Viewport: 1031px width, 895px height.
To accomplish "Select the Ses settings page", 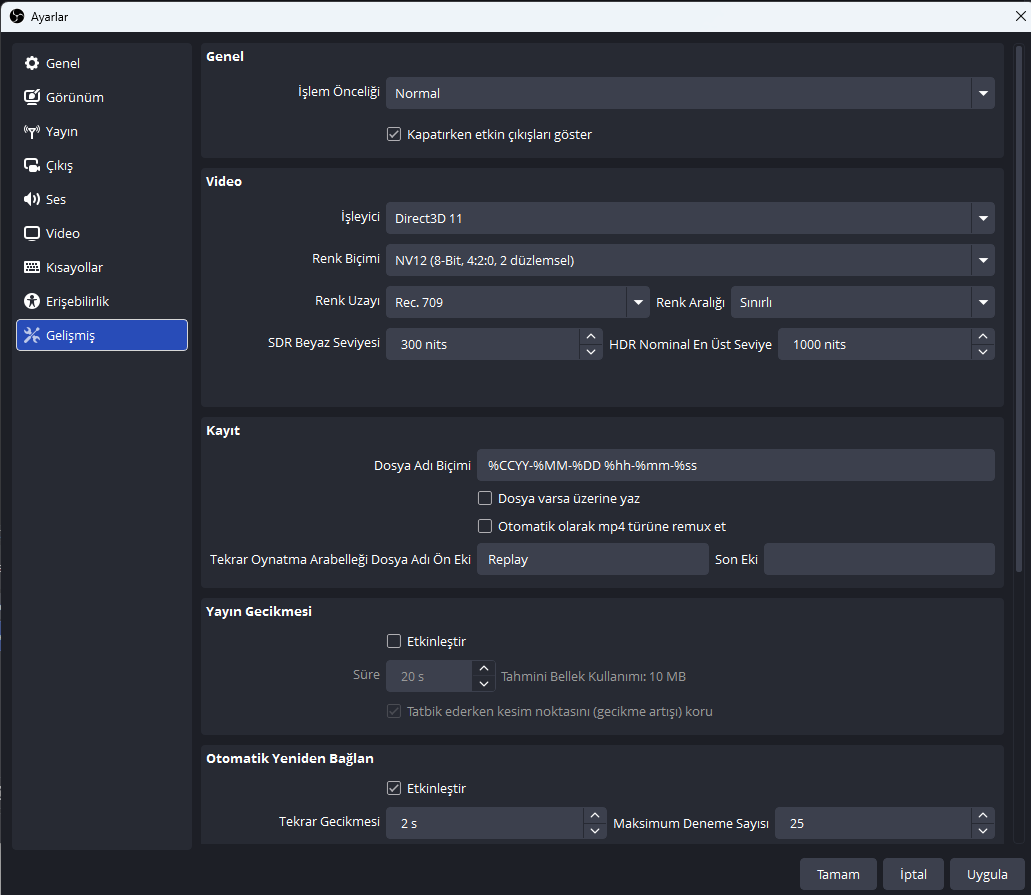I will (x=102, y=199).
